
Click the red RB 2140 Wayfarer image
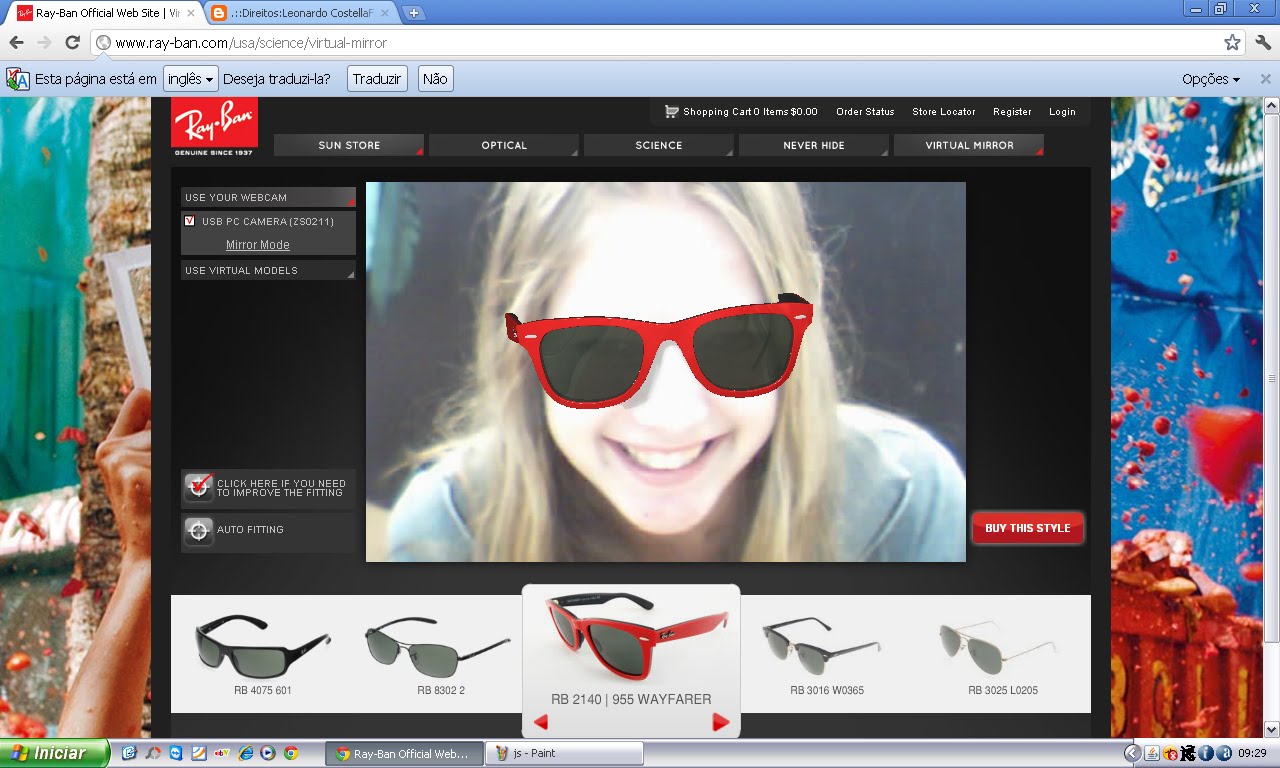point(636,637)
